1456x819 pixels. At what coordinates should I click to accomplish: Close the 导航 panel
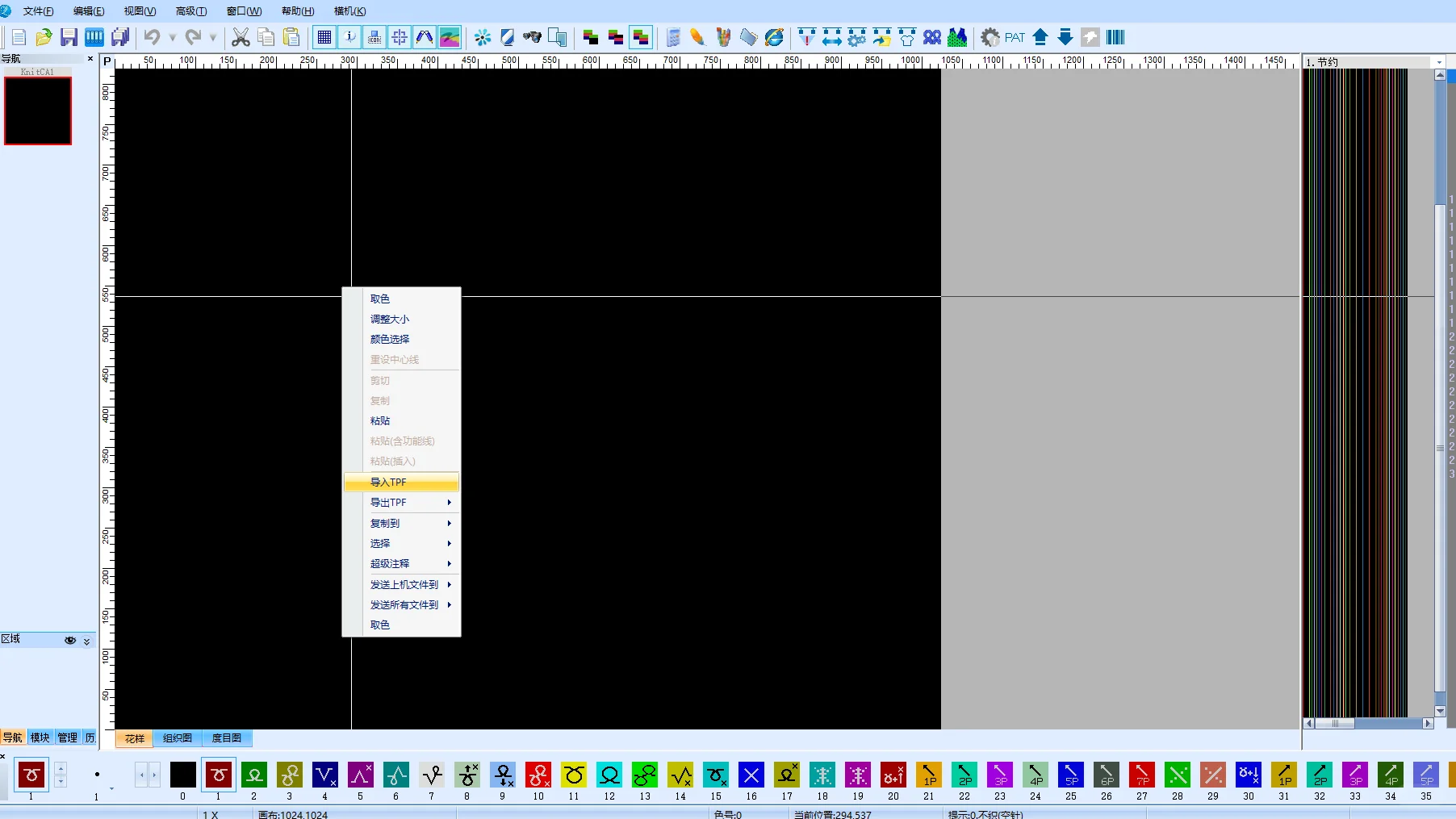tap(90, 58)
